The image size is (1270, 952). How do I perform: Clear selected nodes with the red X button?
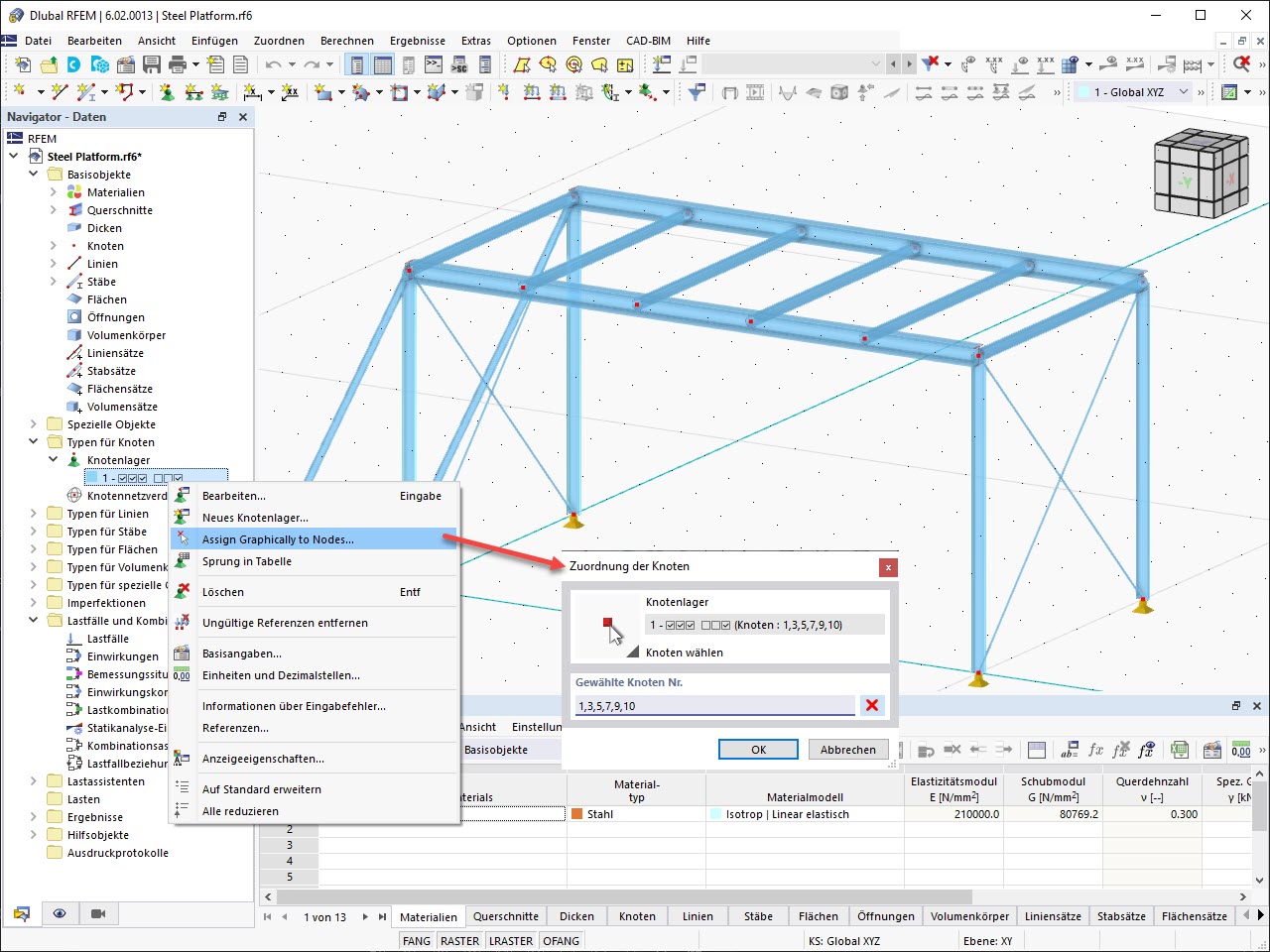[872, 705]
